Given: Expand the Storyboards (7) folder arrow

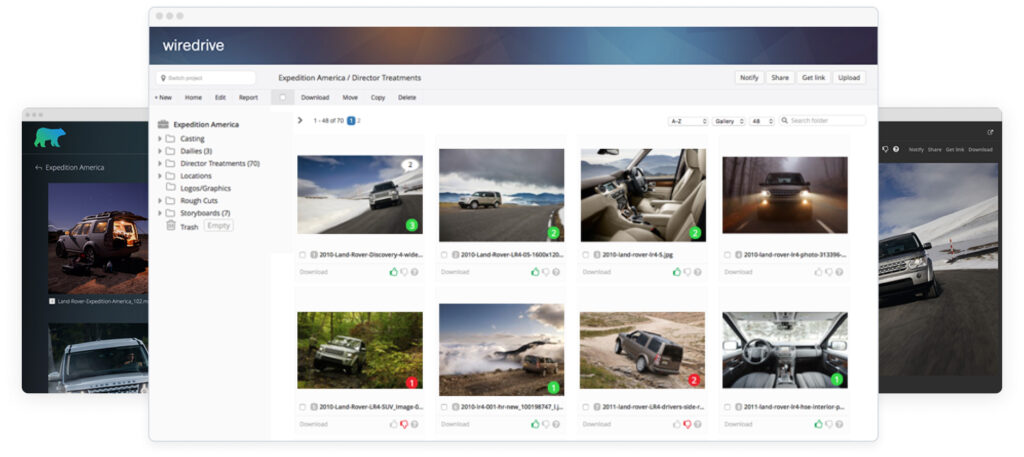Looking at the screenshot, I should (x=159, y=213).
